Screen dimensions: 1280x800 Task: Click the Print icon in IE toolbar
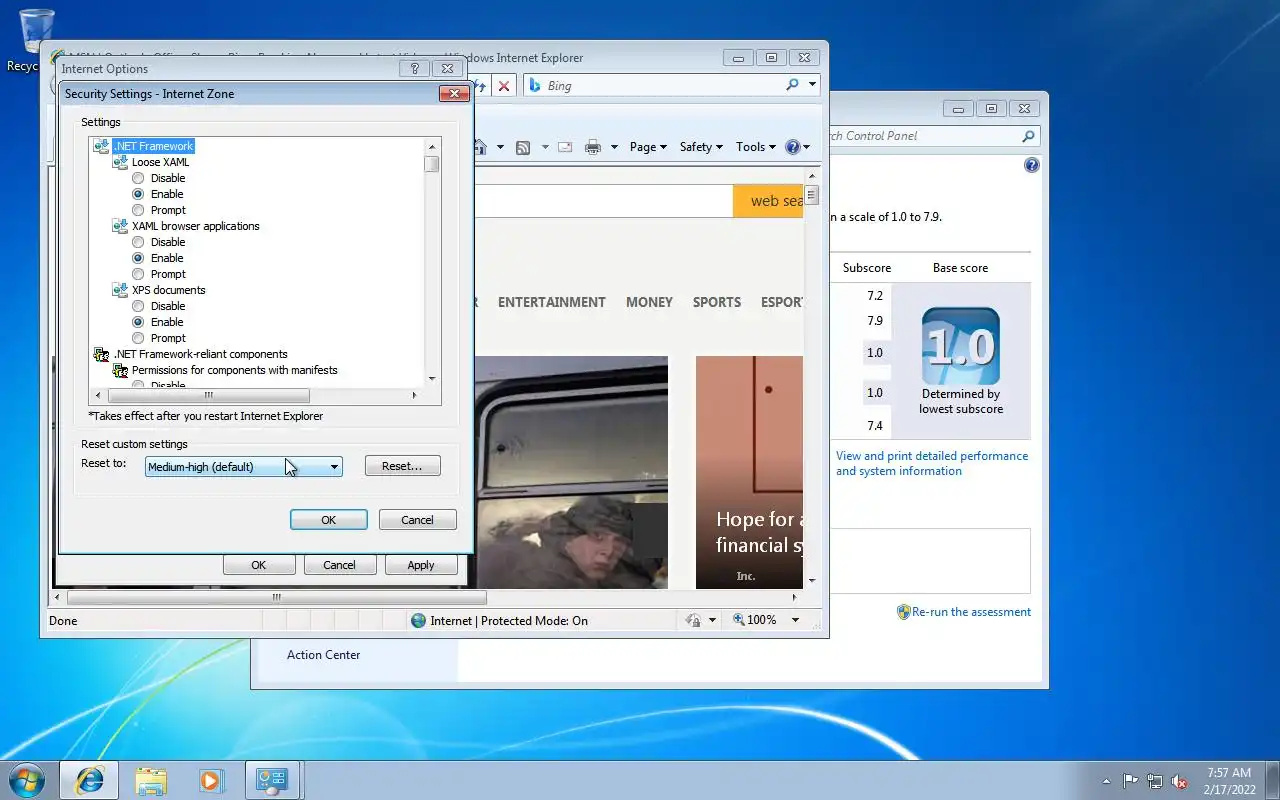(593, 147)
